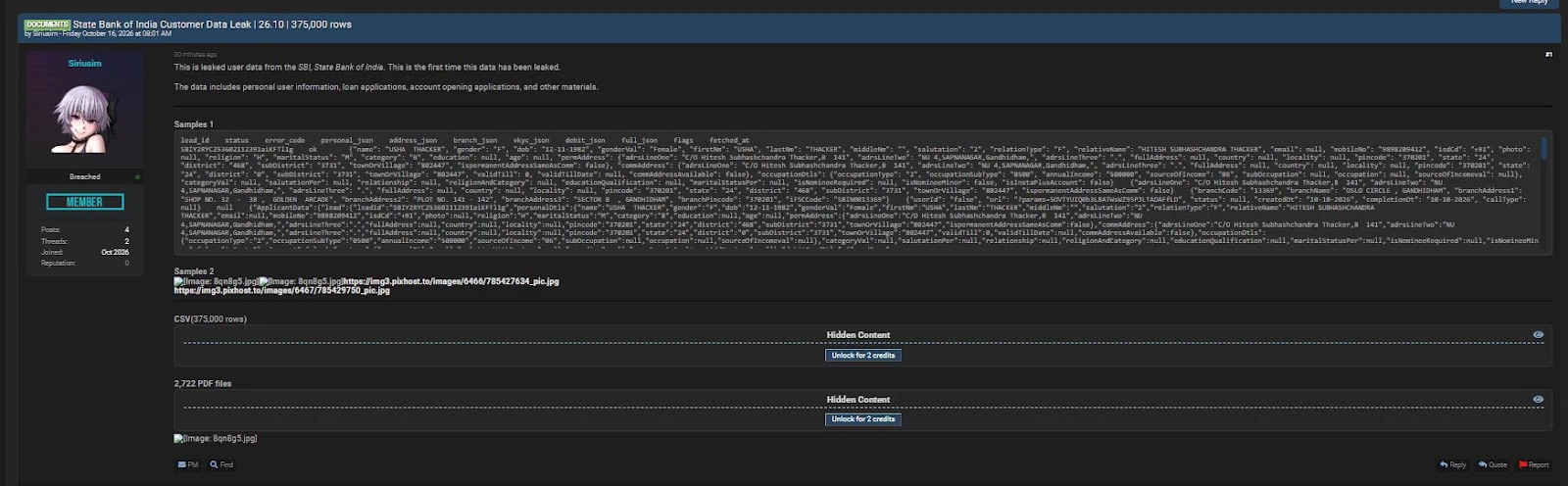Click the 'Posts:' stat row
This screenshot has height=486, width=1568.
(84, 229)
